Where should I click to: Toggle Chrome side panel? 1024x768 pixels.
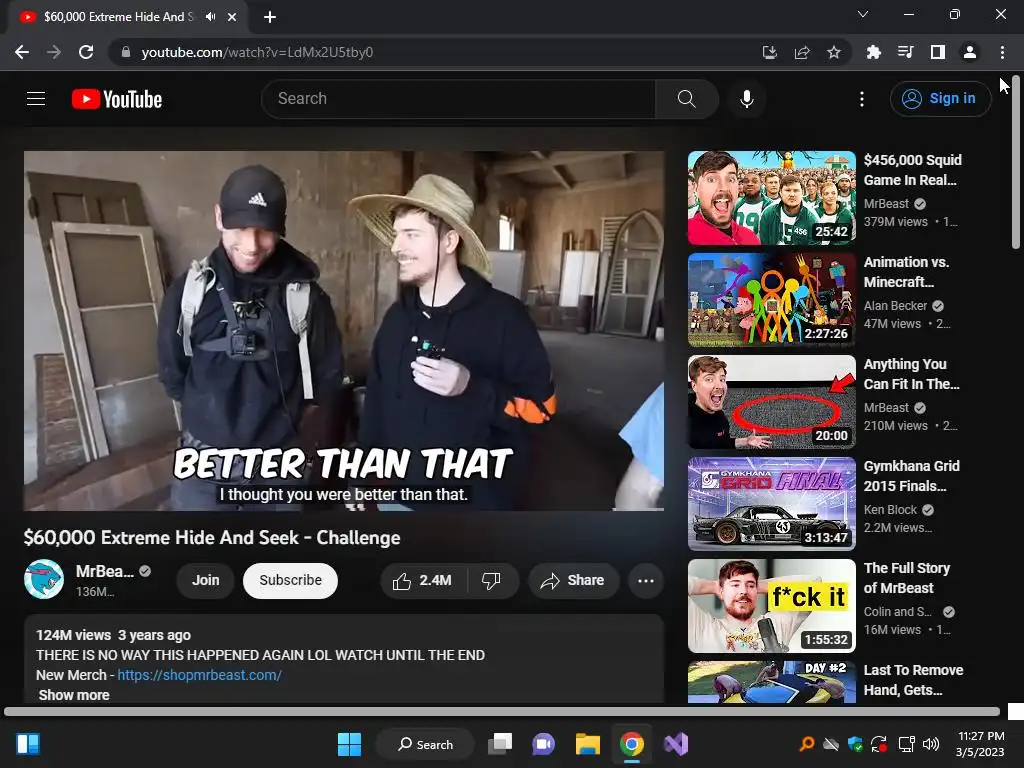[938, 52]
